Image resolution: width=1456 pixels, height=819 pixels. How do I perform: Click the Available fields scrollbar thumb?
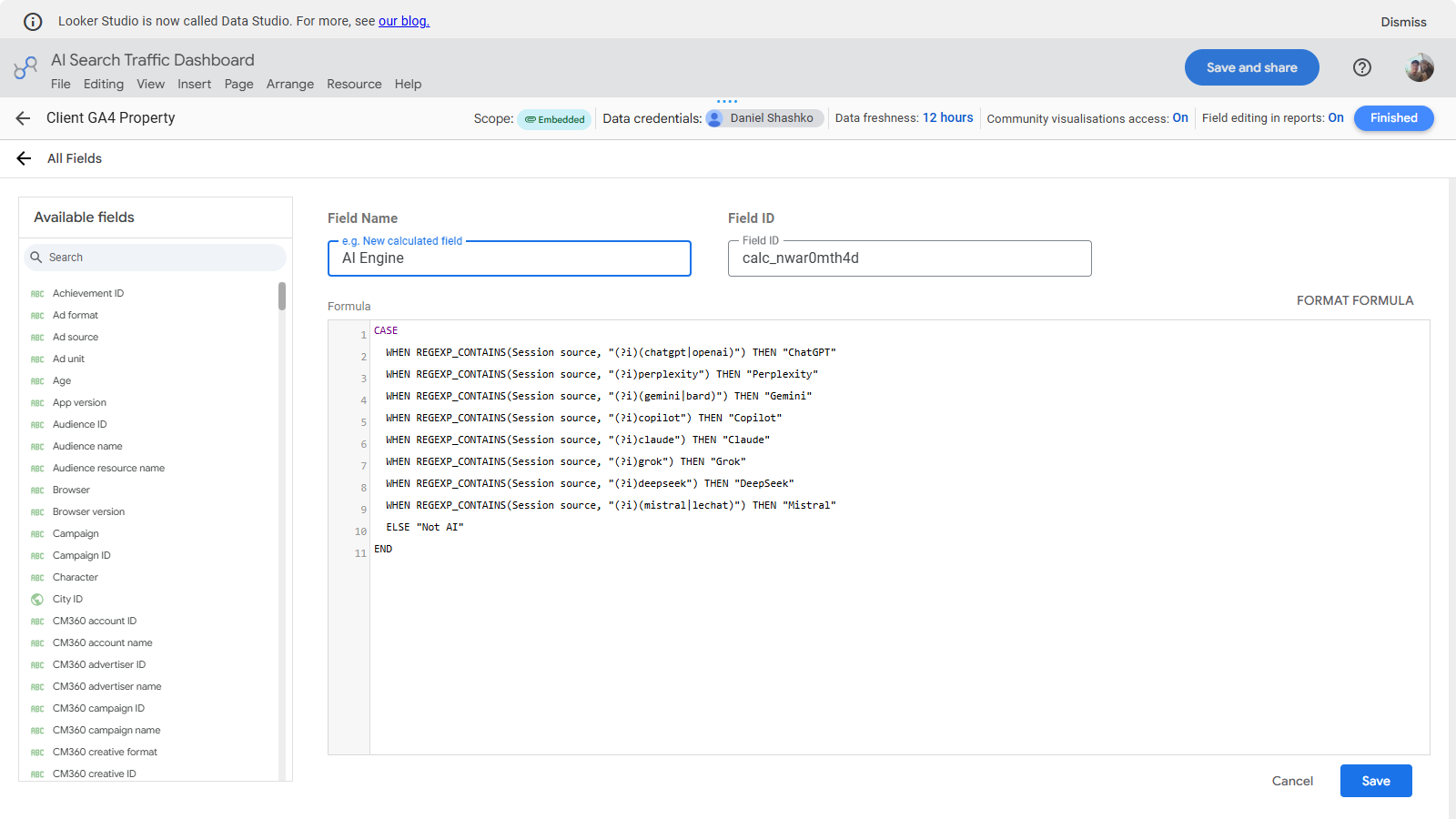282,296
